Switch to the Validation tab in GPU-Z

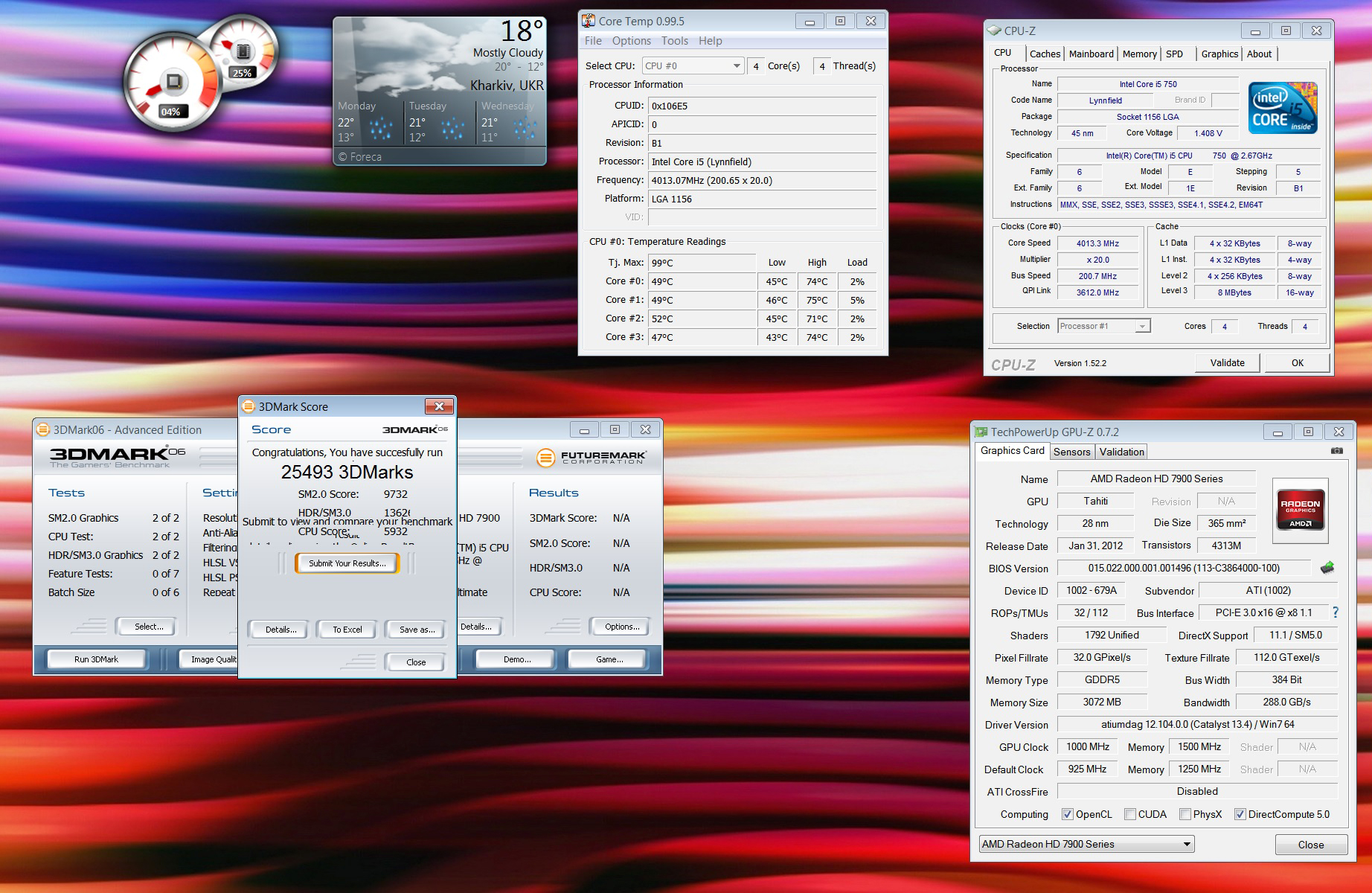click(x=1122, y=452)
